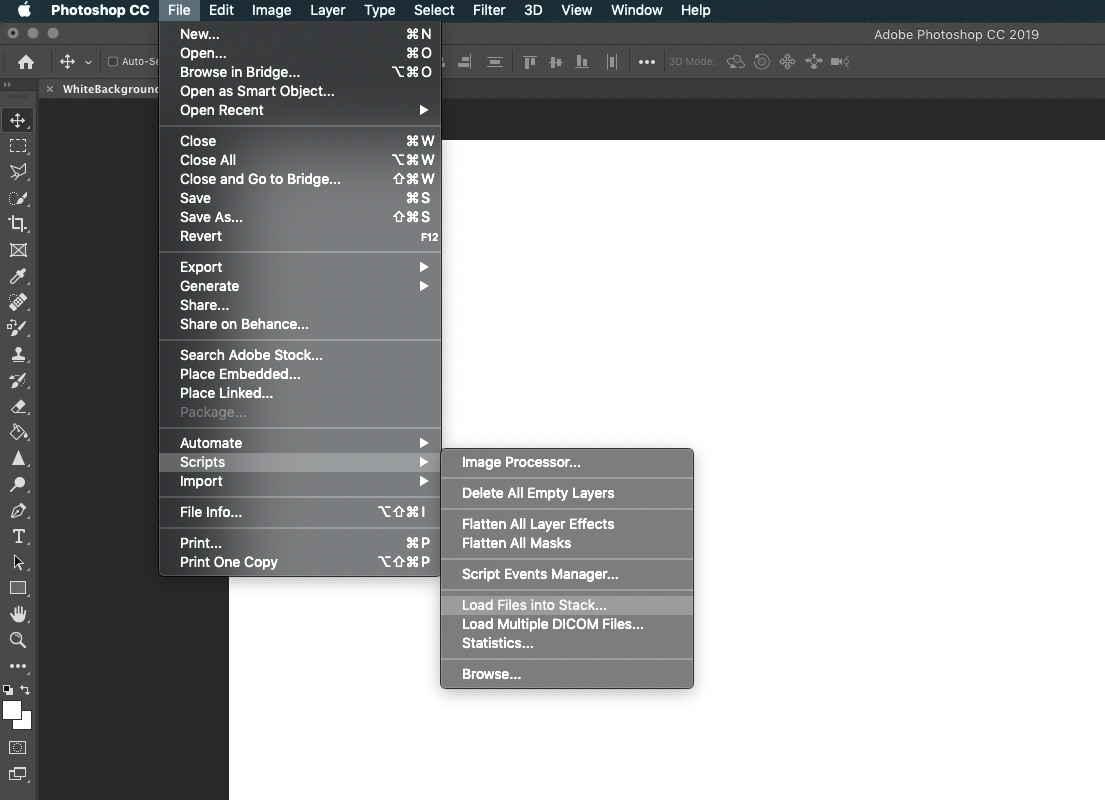Click the pan 3D camera icon
Viewport: 1105px width, 800px height.
pyautogui.click(x=787, y=62)
